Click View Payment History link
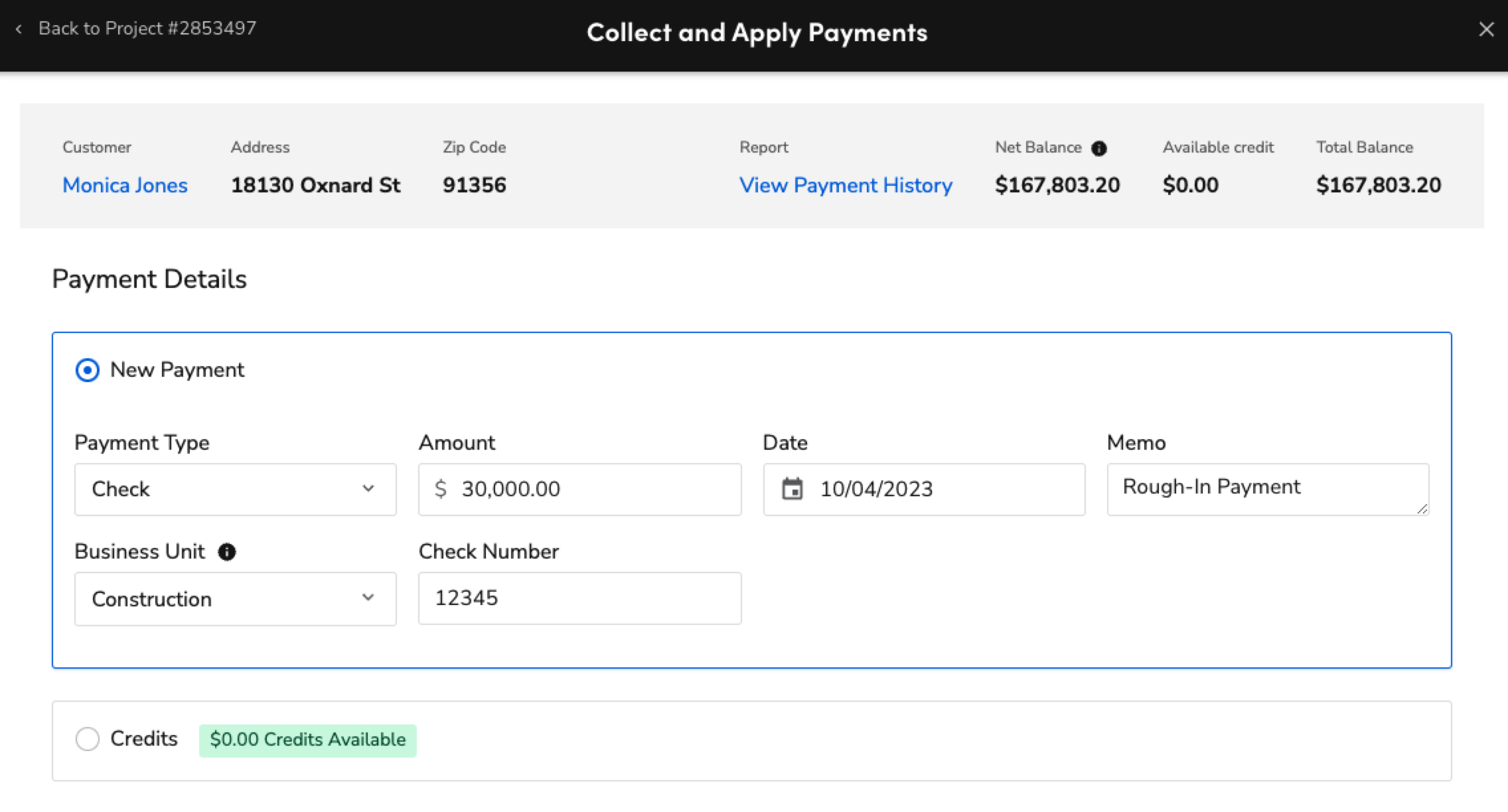Image resolution: width=1508 pixels, height=812 pixels. [x=846, y=185]
